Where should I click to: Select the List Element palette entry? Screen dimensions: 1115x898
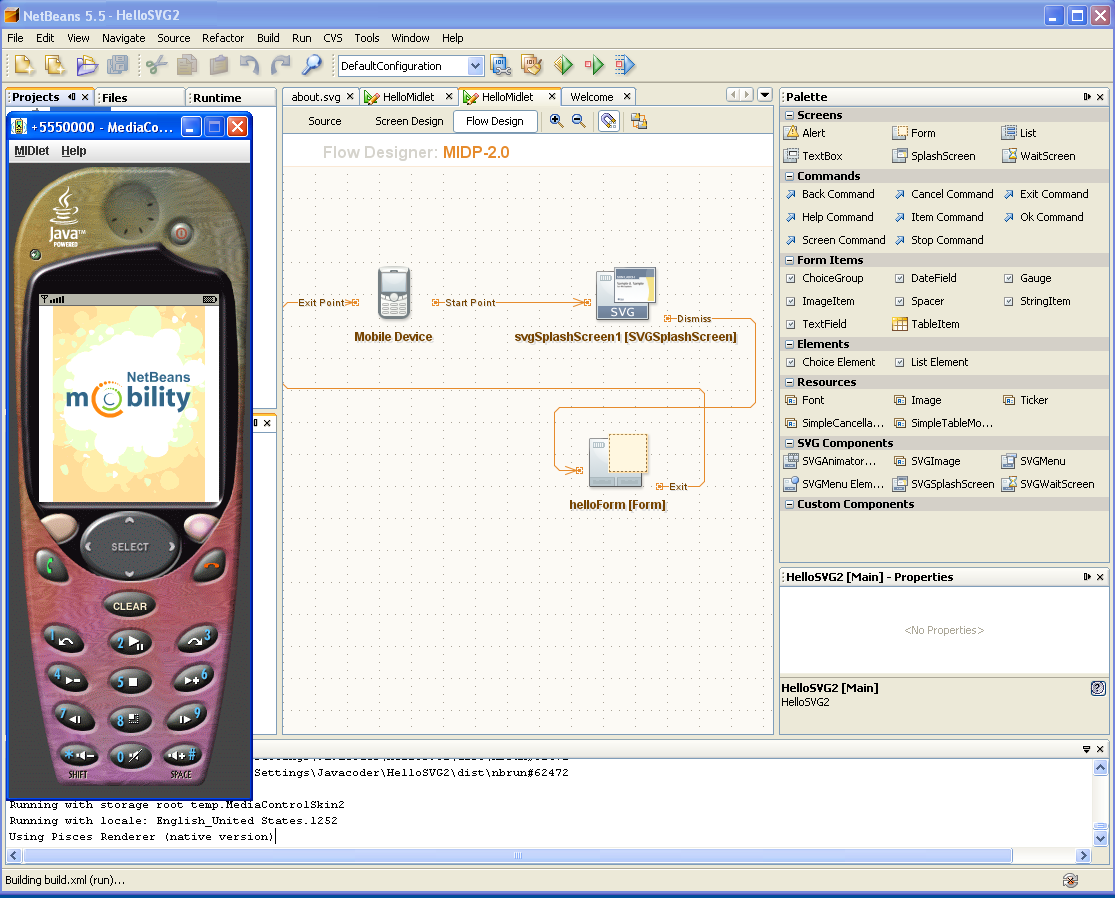coord(932,363)
